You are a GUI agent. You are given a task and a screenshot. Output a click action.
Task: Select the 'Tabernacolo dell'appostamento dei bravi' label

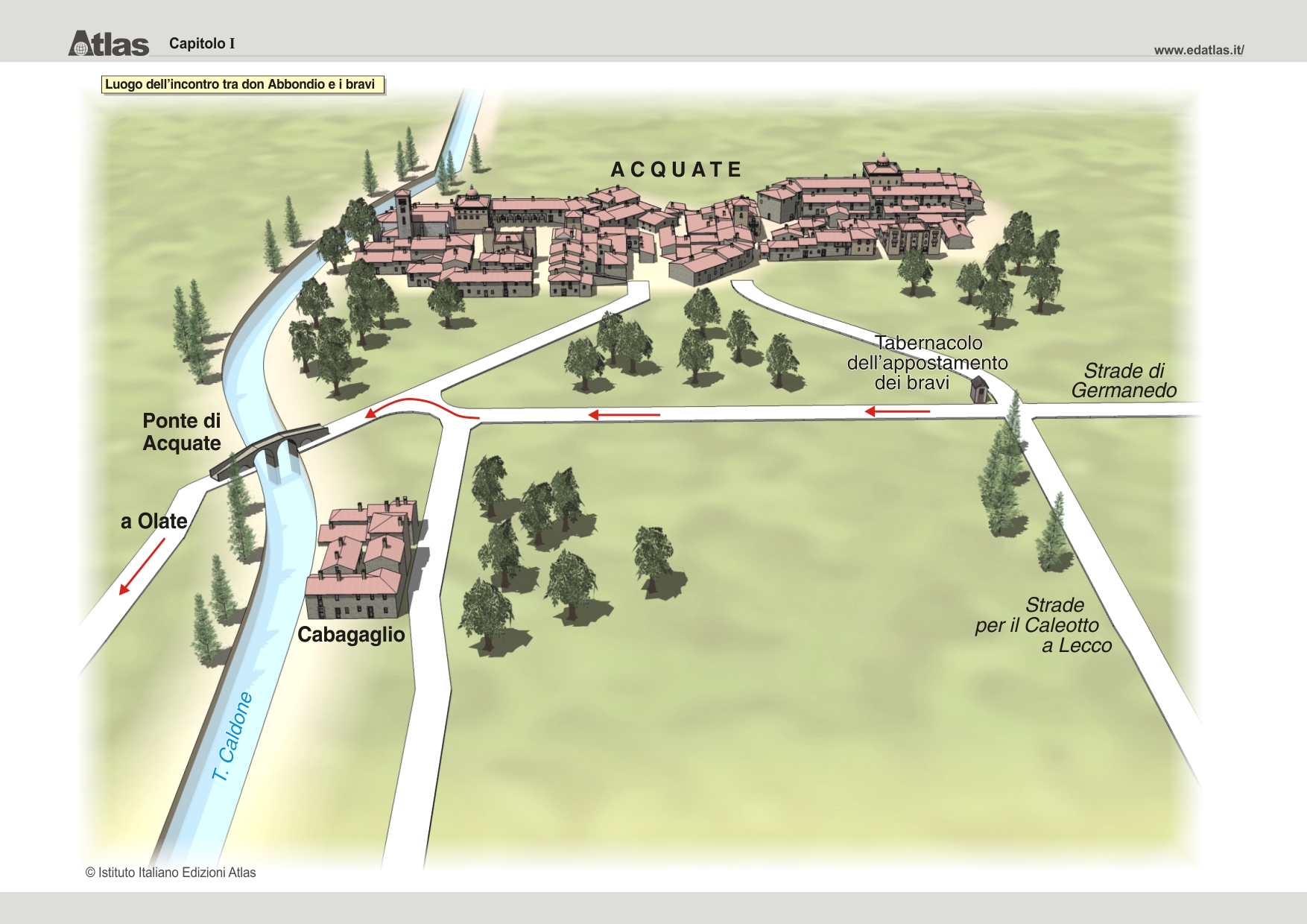tap(926, 363)
